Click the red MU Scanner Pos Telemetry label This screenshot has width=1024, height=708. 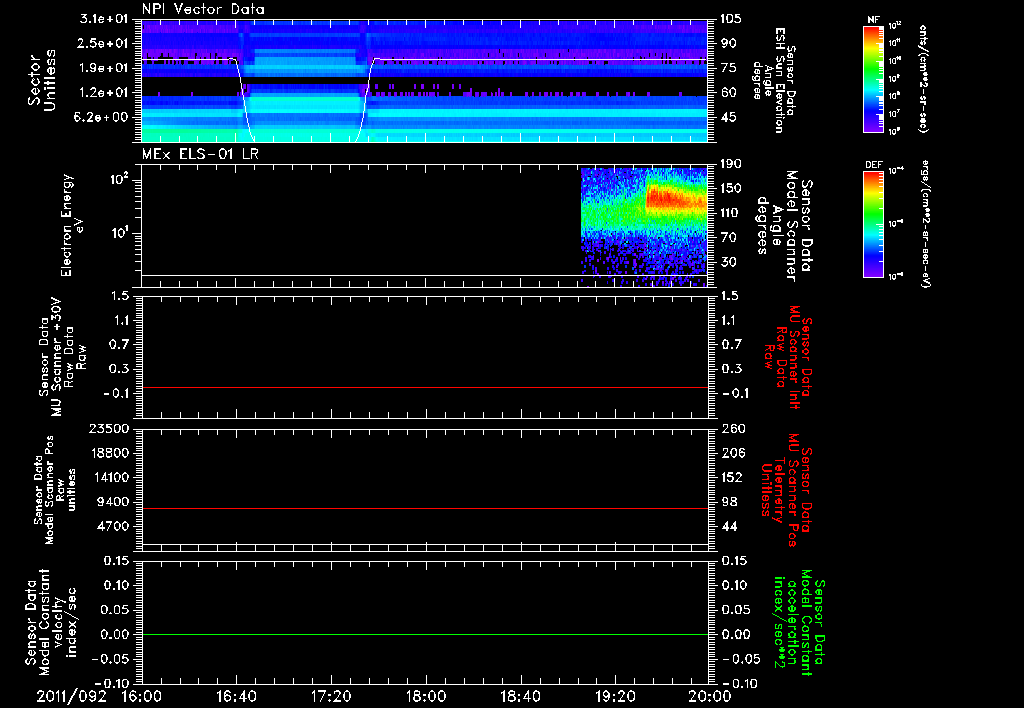click(x=786, y=490)
